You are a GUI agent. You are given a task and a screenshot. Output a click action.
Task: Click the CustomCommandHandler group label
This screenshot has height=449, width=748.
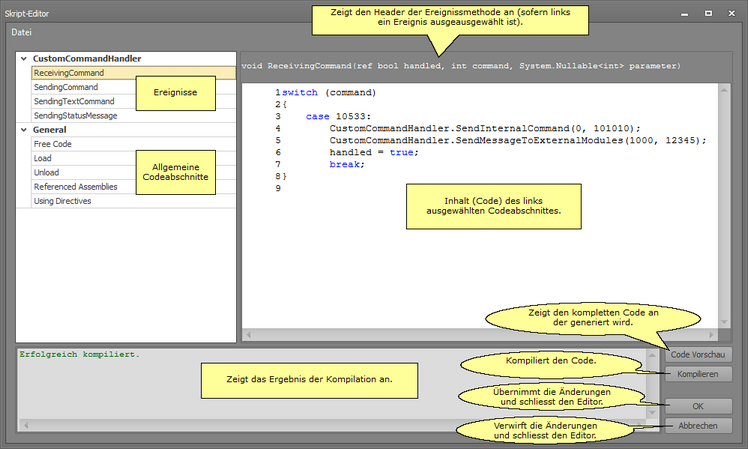click(x=87, y=59)
